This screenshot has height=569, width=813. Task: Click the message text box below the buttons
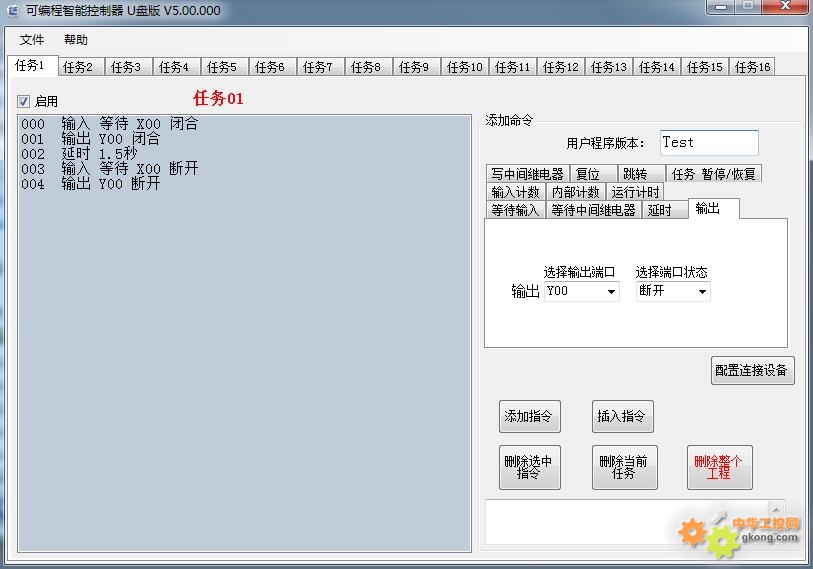(635, 522)
